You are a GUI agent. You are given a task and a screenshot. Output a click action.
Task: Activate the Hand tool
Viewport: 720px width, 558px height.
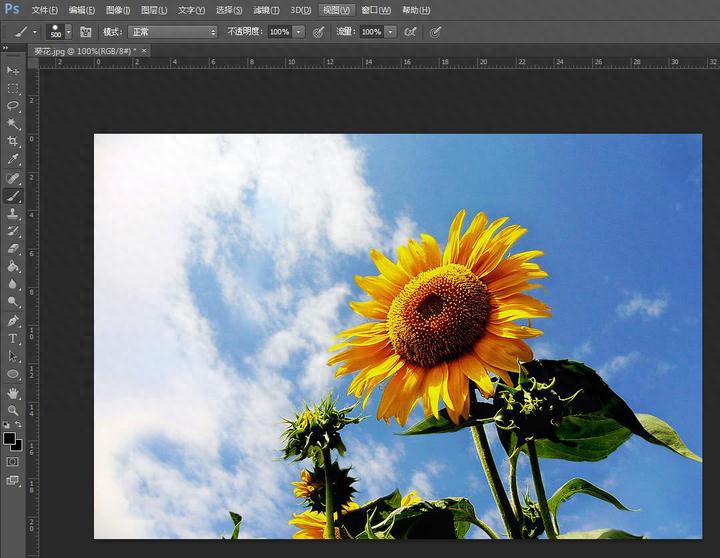[x=13, y=392]
